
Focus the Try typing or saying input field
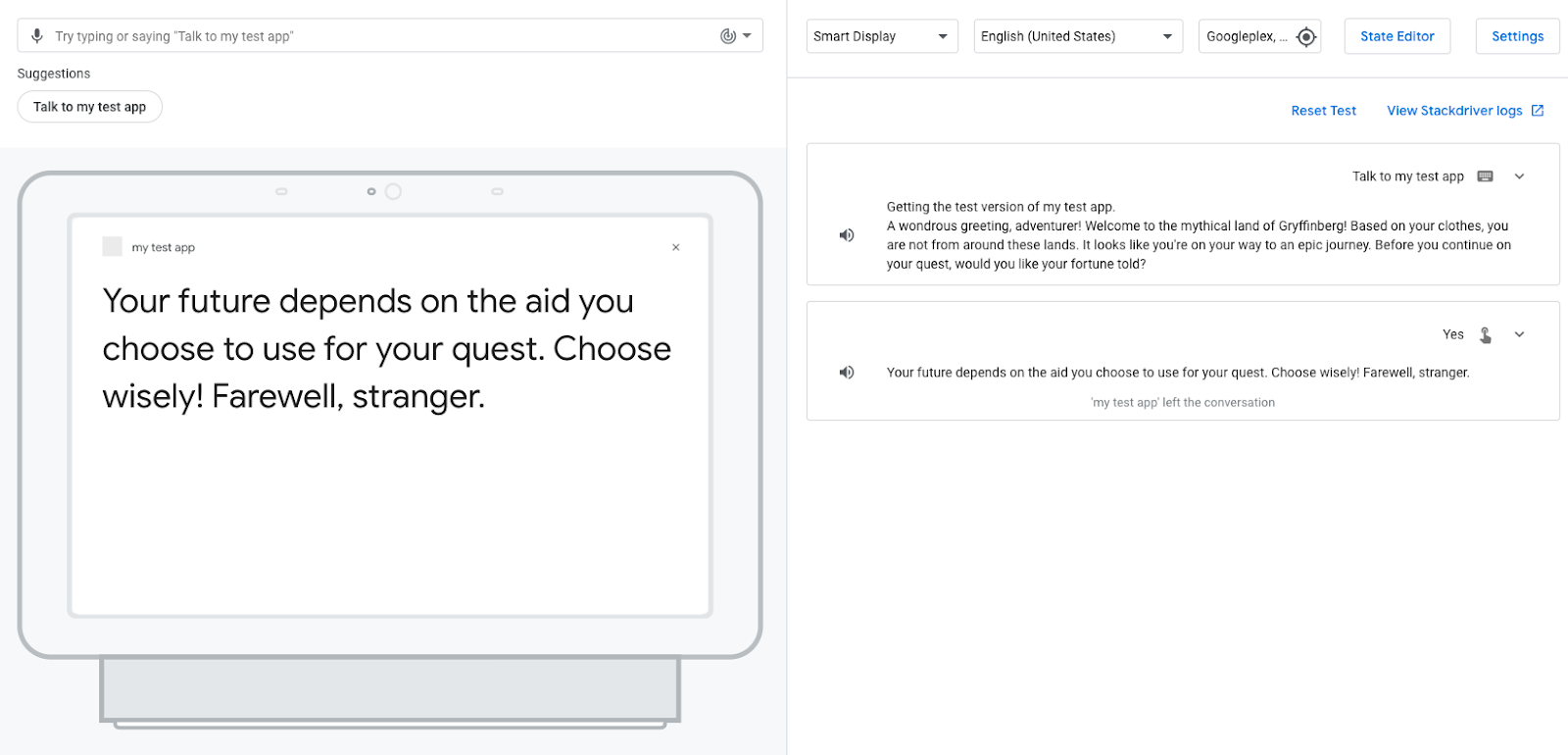click(372, 36)
